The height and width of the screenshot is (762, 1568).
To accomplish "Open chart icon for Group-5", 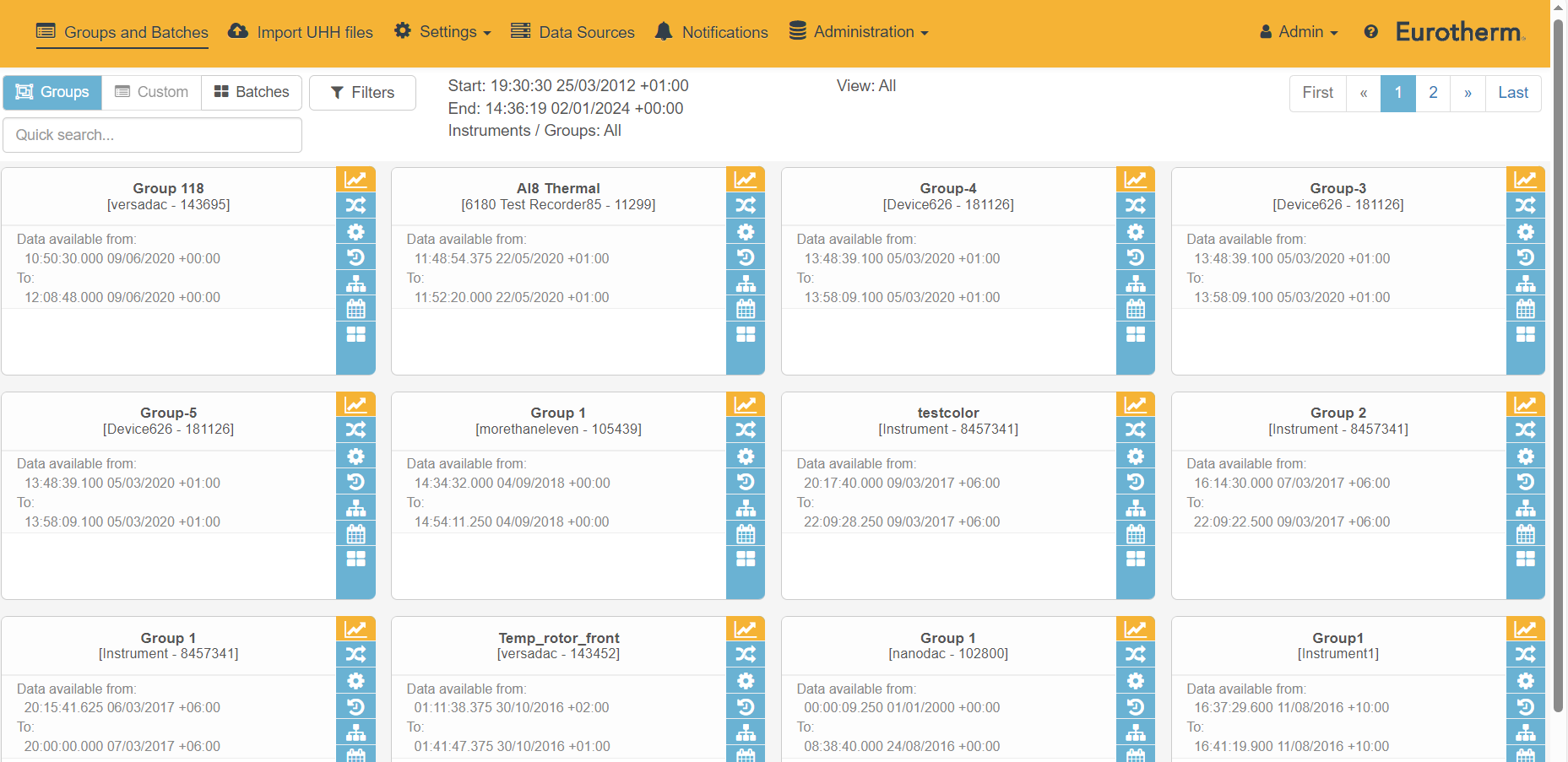I will tap(355, 404).
